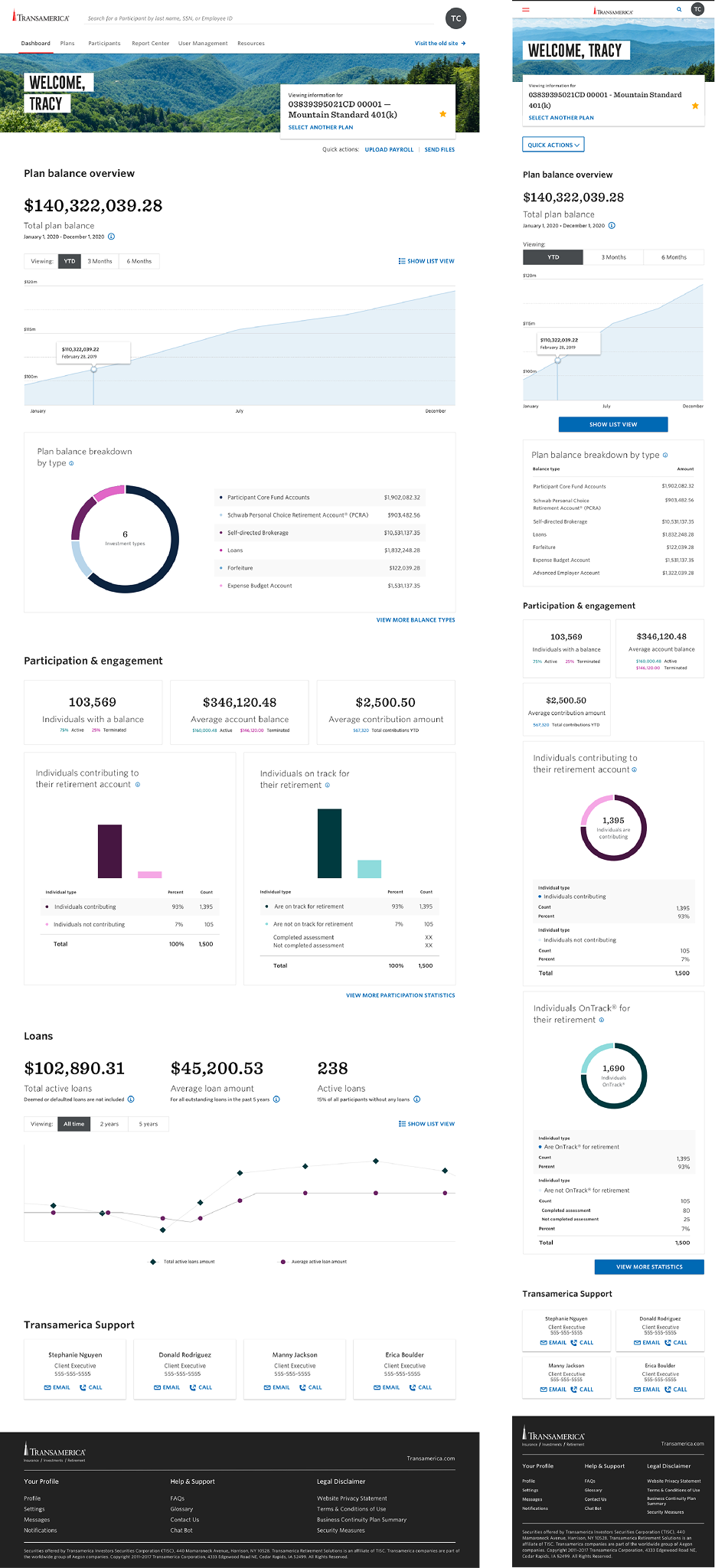Click the list icon of the balance chart's Show List View
The height and width of the screenshot is (1568, 715).
click(402, 261)
